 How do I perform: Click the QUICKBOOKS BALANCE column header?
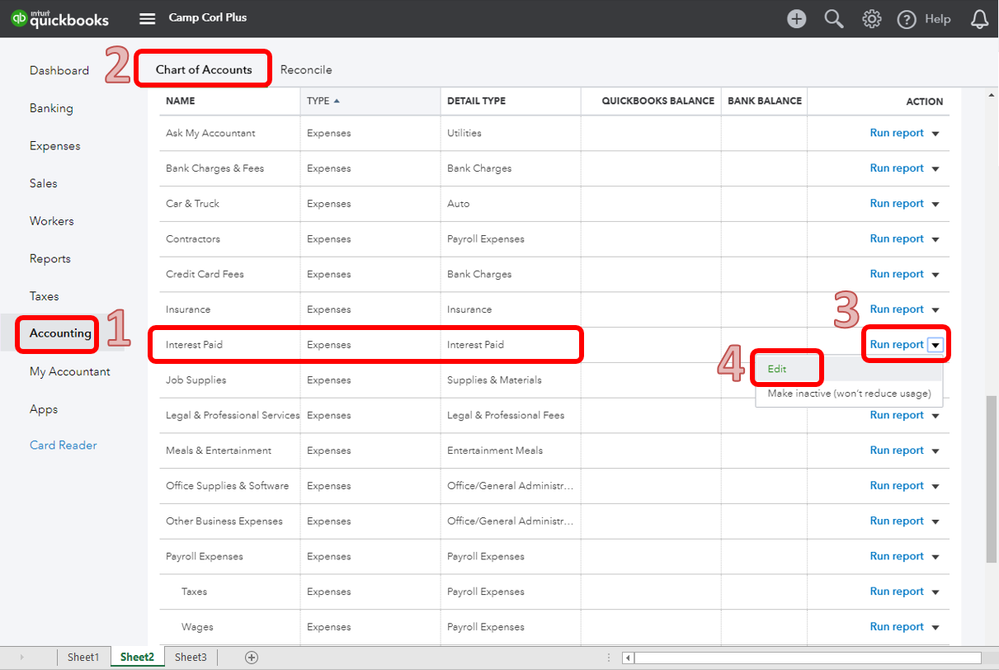point(658,101)
